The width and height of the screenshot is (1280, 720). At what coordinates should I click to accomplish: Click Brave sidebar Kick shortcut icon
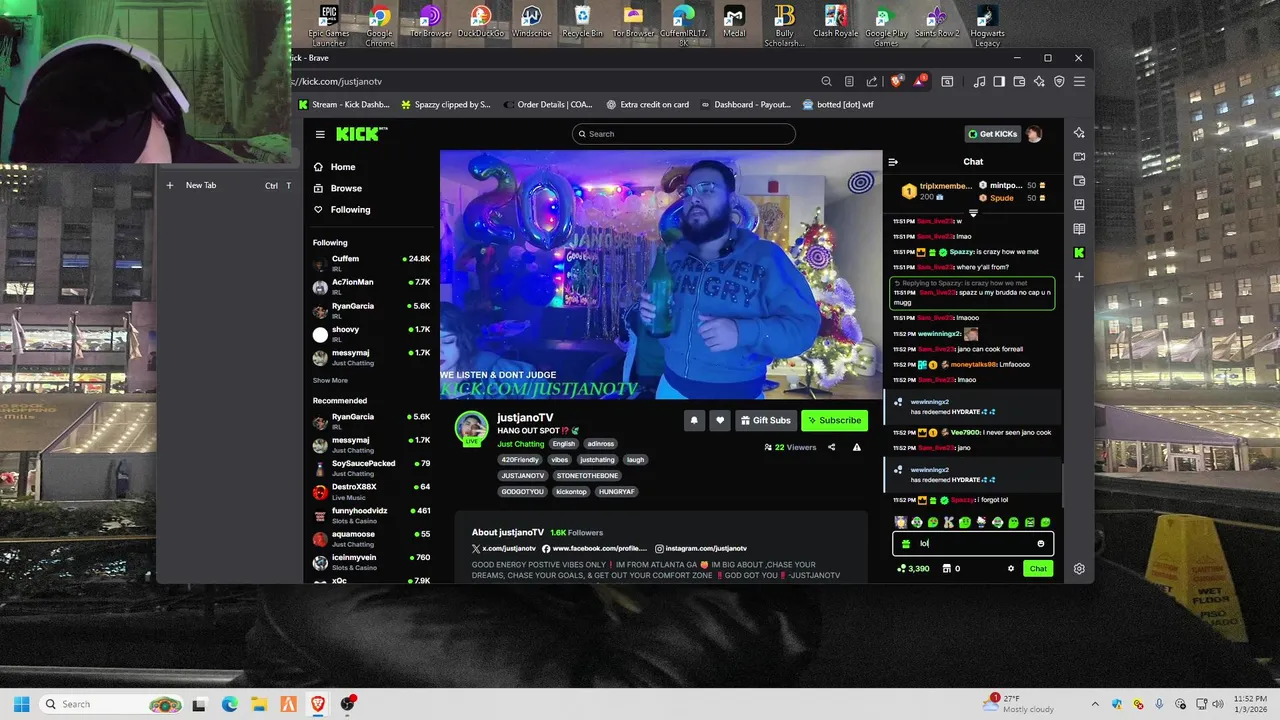coord(1079,253)
